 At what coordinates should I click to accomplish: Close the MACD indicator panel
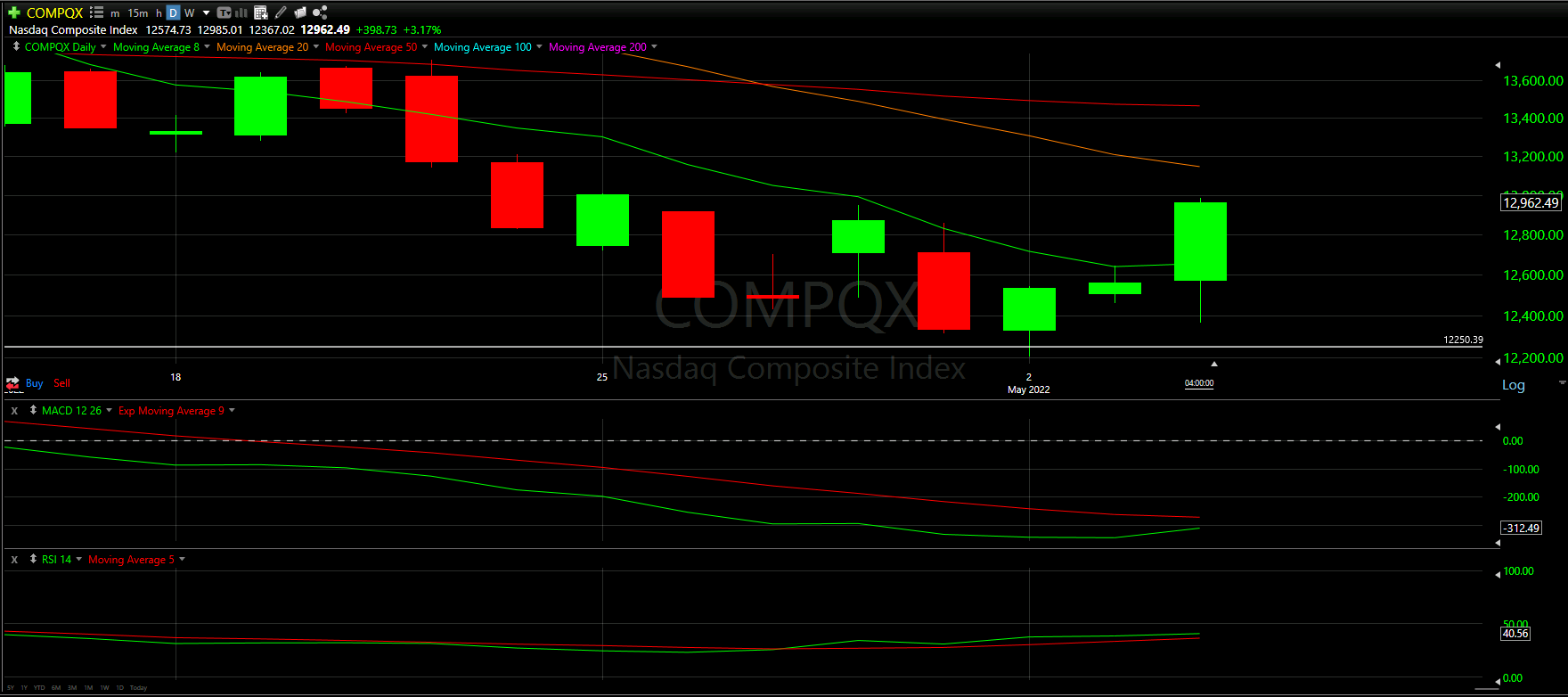[x=14, y=411]
